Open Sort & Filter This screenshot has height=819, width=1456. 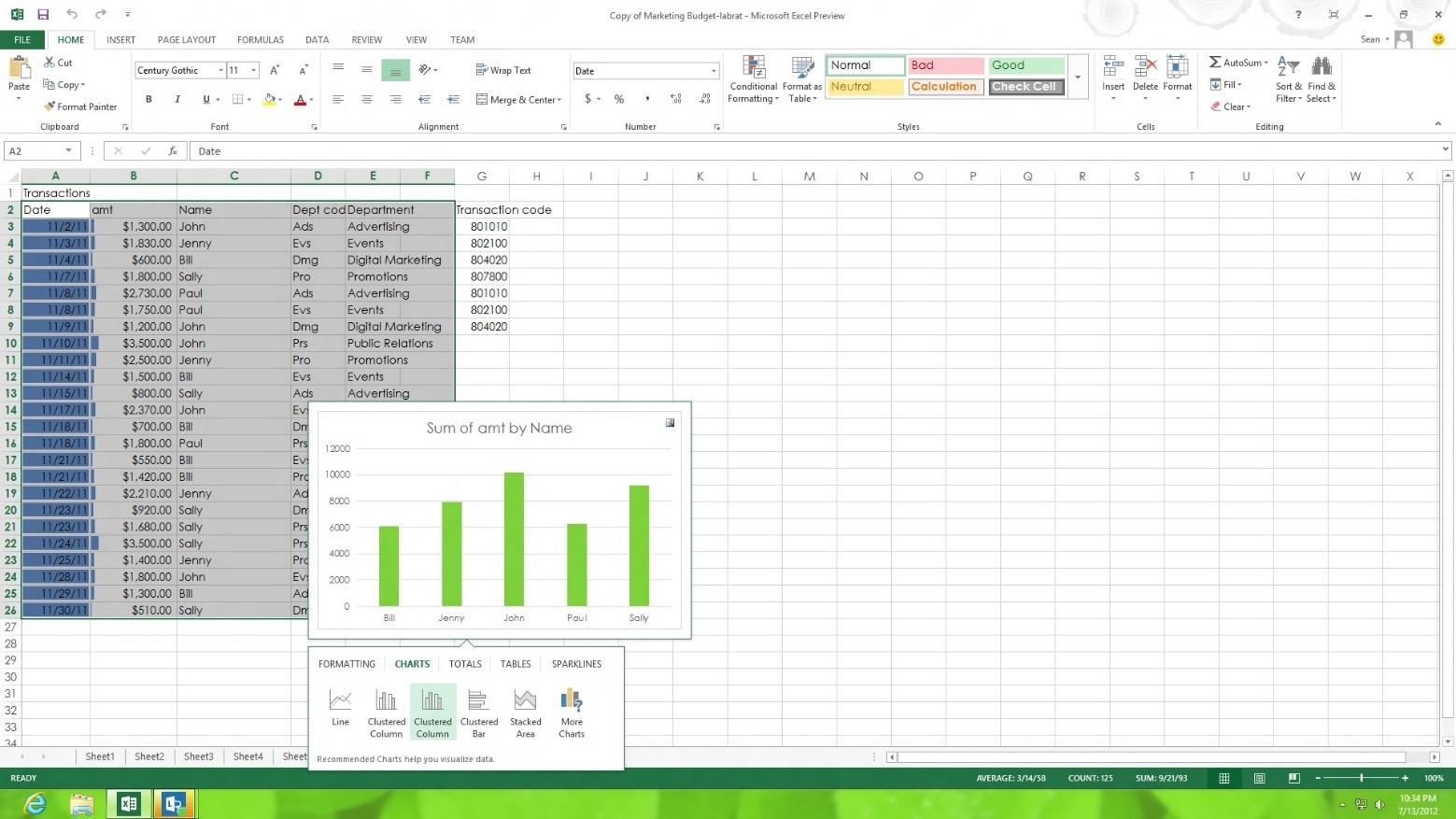click(1288, 79)
